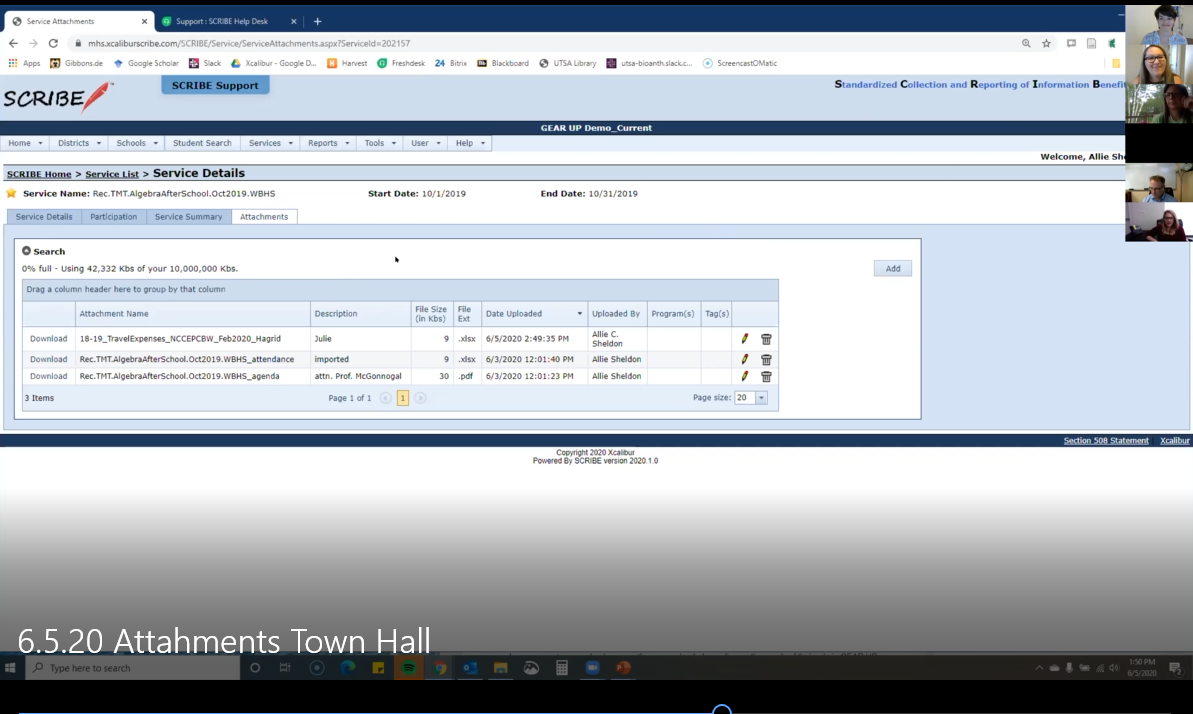
Task: Open the Harvest bookmark
Action: [347, 63]
